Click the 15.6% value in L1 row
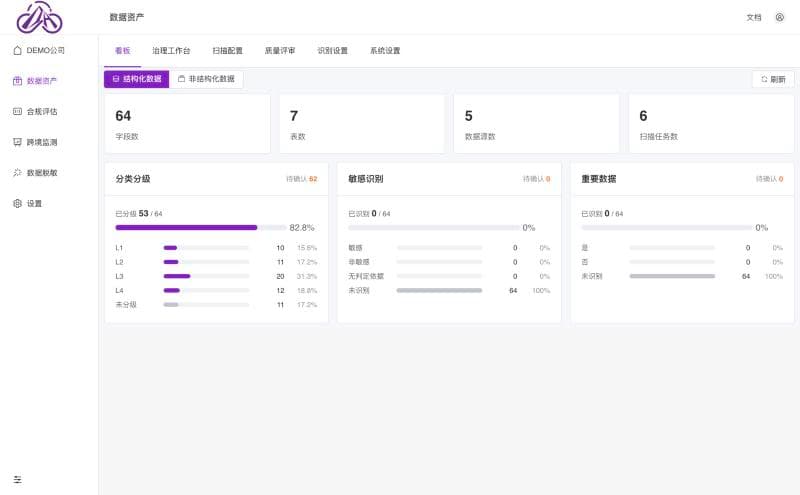 307,248
